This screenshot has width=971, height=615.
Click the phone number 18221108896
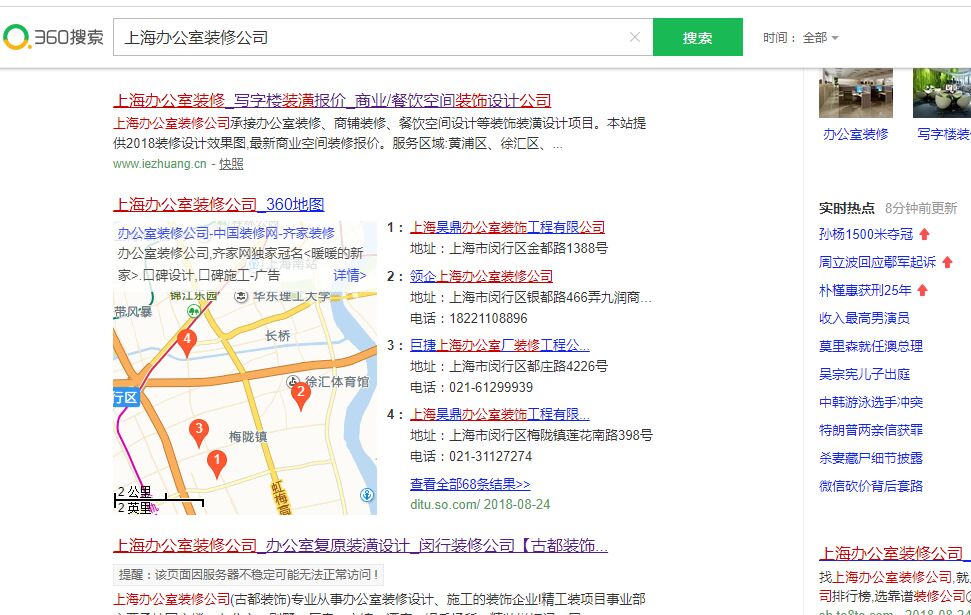(x=488, y=318)
